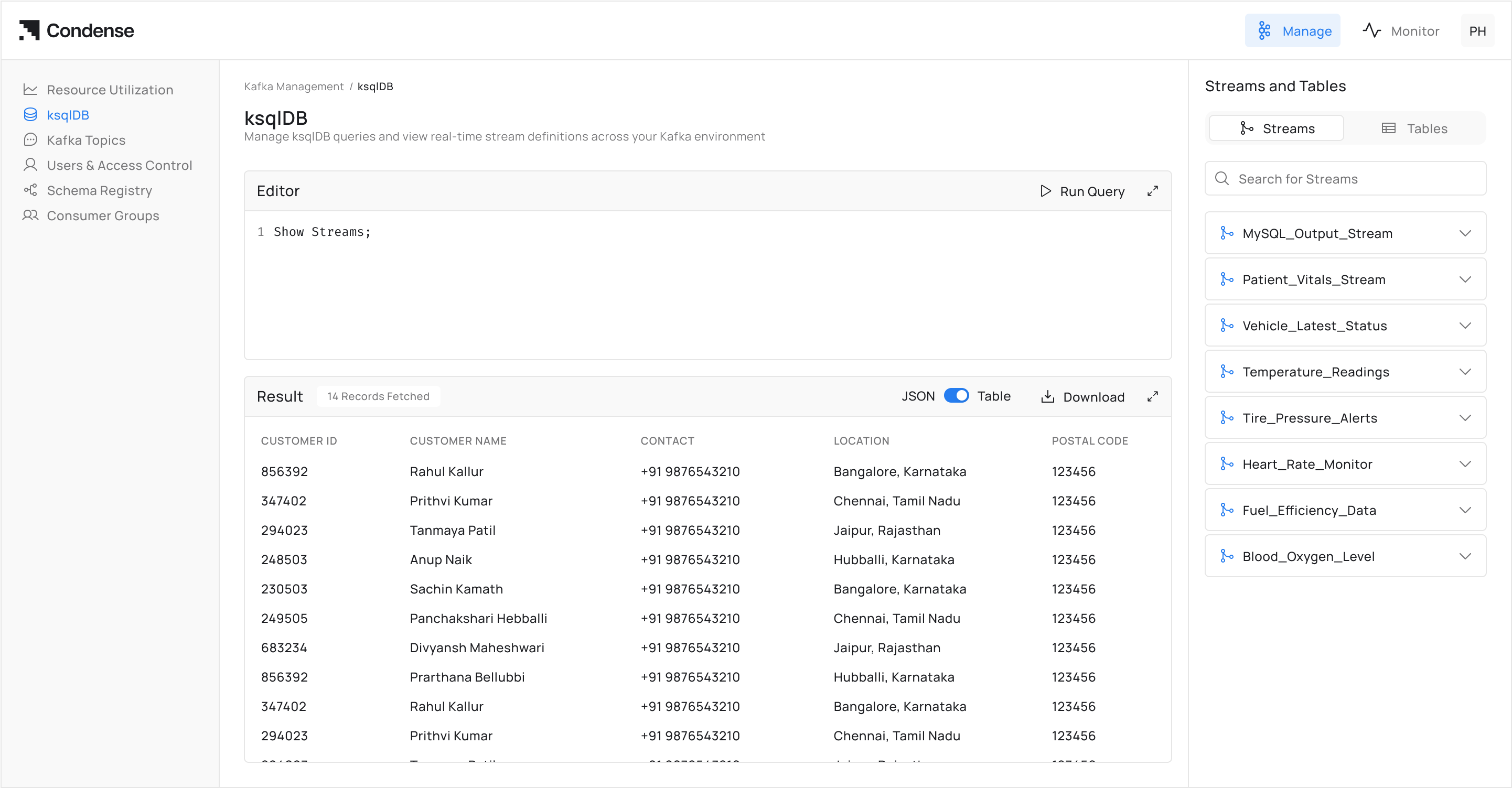Expand MySQL_Output_Stream chevron
This screenshot has height=788, width=1512.
point(1464,233)
